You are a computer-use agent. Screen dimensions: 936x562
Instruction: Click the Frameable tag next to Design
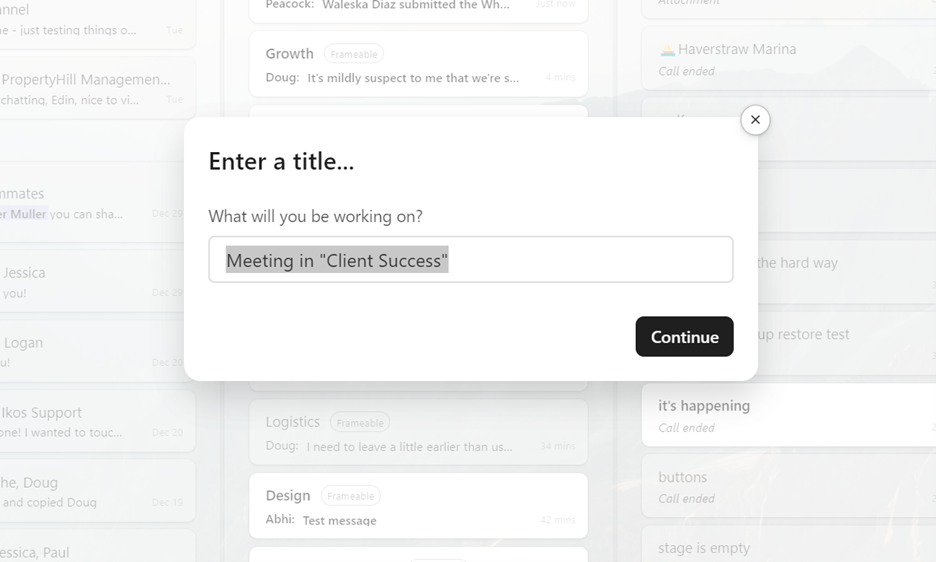(x=350, y=496)
